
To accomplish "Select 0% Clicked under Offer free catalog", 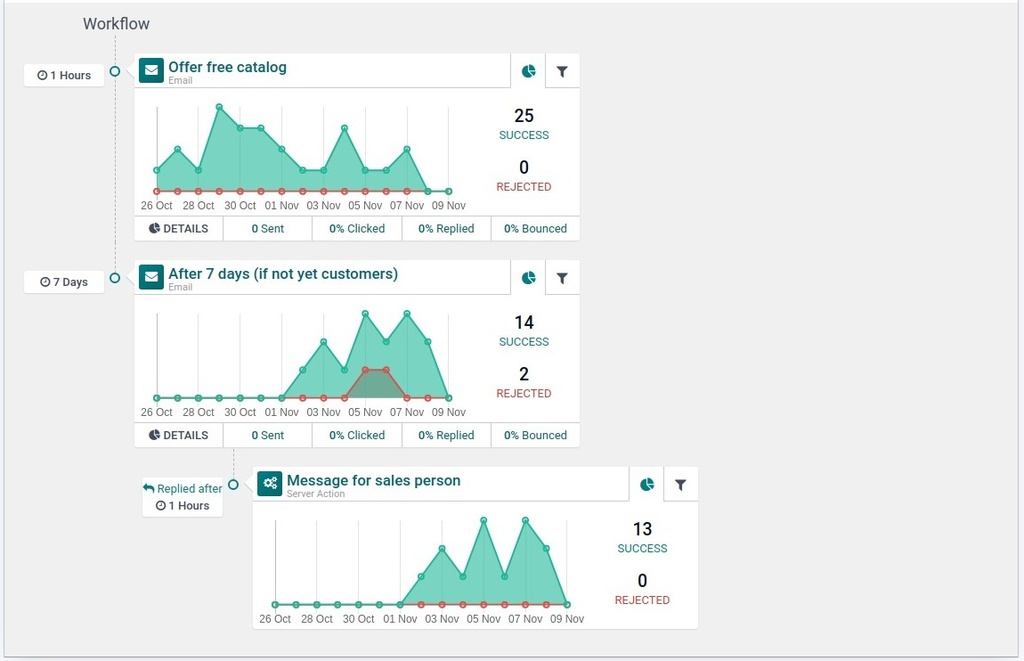I will click(x=357, y=229).
